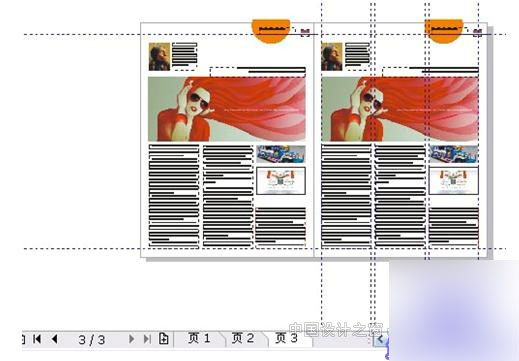The image size is (519, 361).
Task: Select the blue collage thumbnail on the left page
Action: [281, 154]
